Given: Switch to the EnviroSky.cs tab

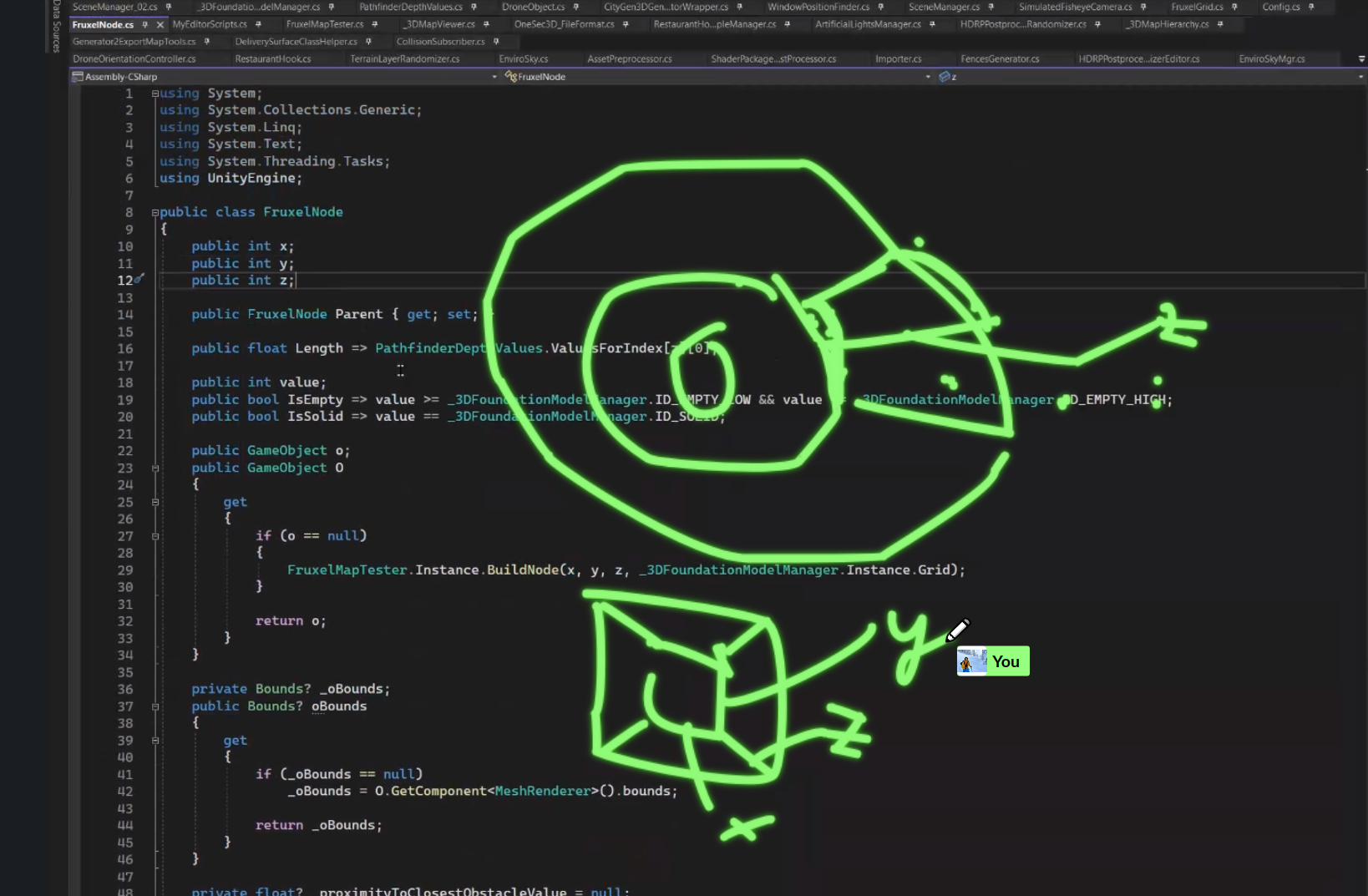Looking at the screenshot, I should 523,59.
